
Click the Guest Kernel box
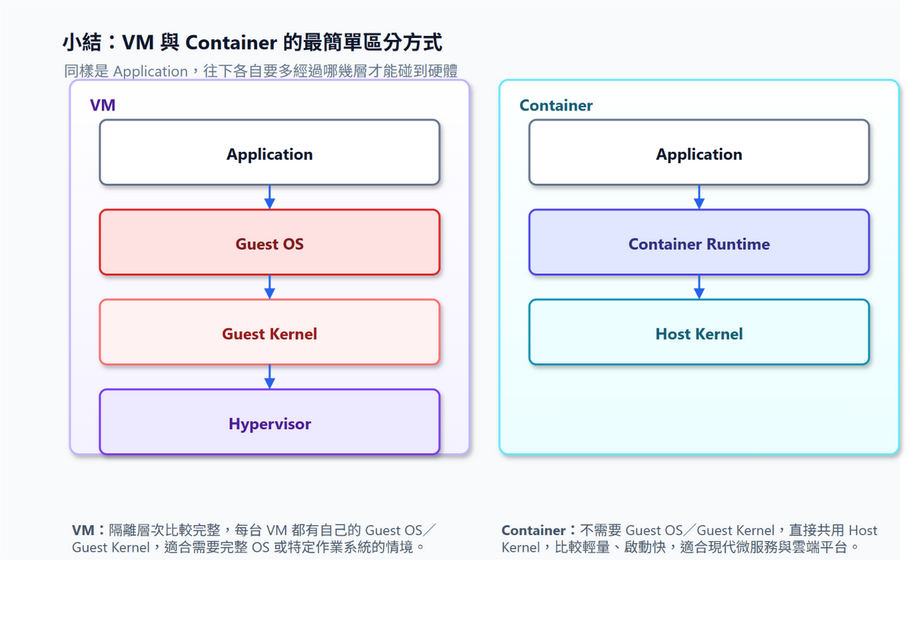point(270,332)
